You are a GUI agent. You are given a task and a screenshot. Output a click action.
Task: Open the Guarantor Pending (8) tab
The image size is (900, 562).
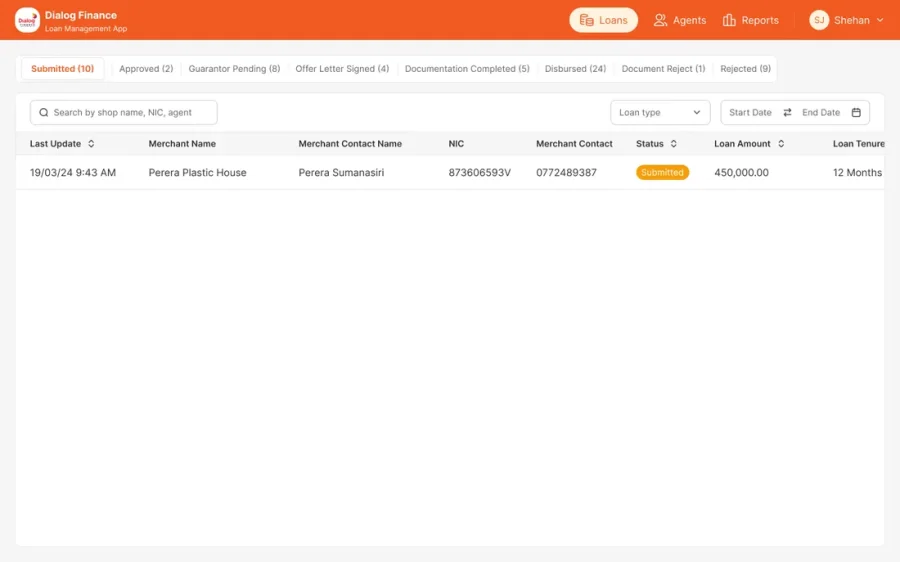point(234,68)
